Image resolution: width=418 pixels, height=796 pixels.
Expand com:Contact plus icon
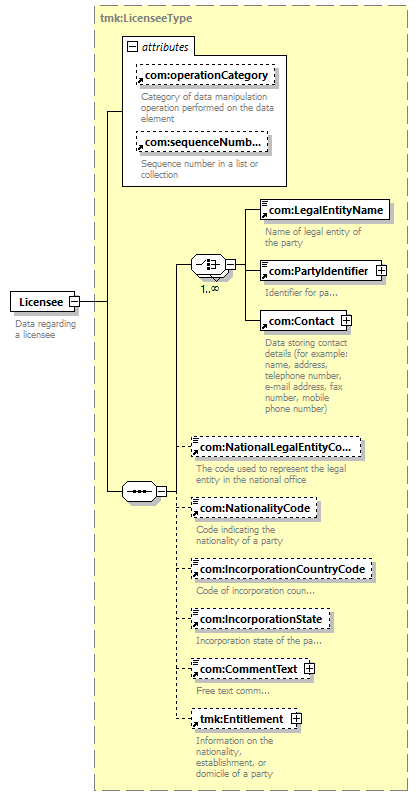click(346, 321)
